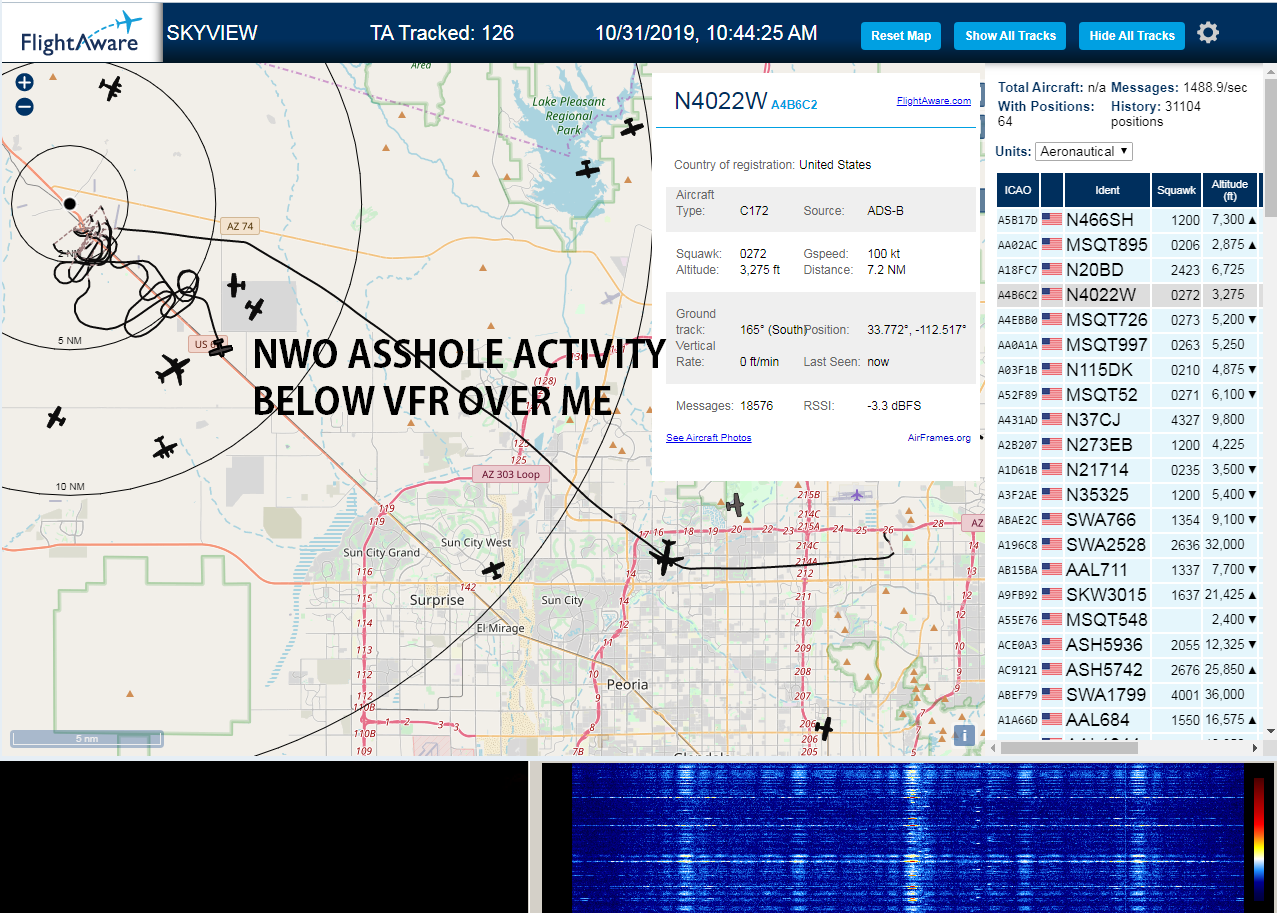Select the ASH5936 aircraft row

1128,644
